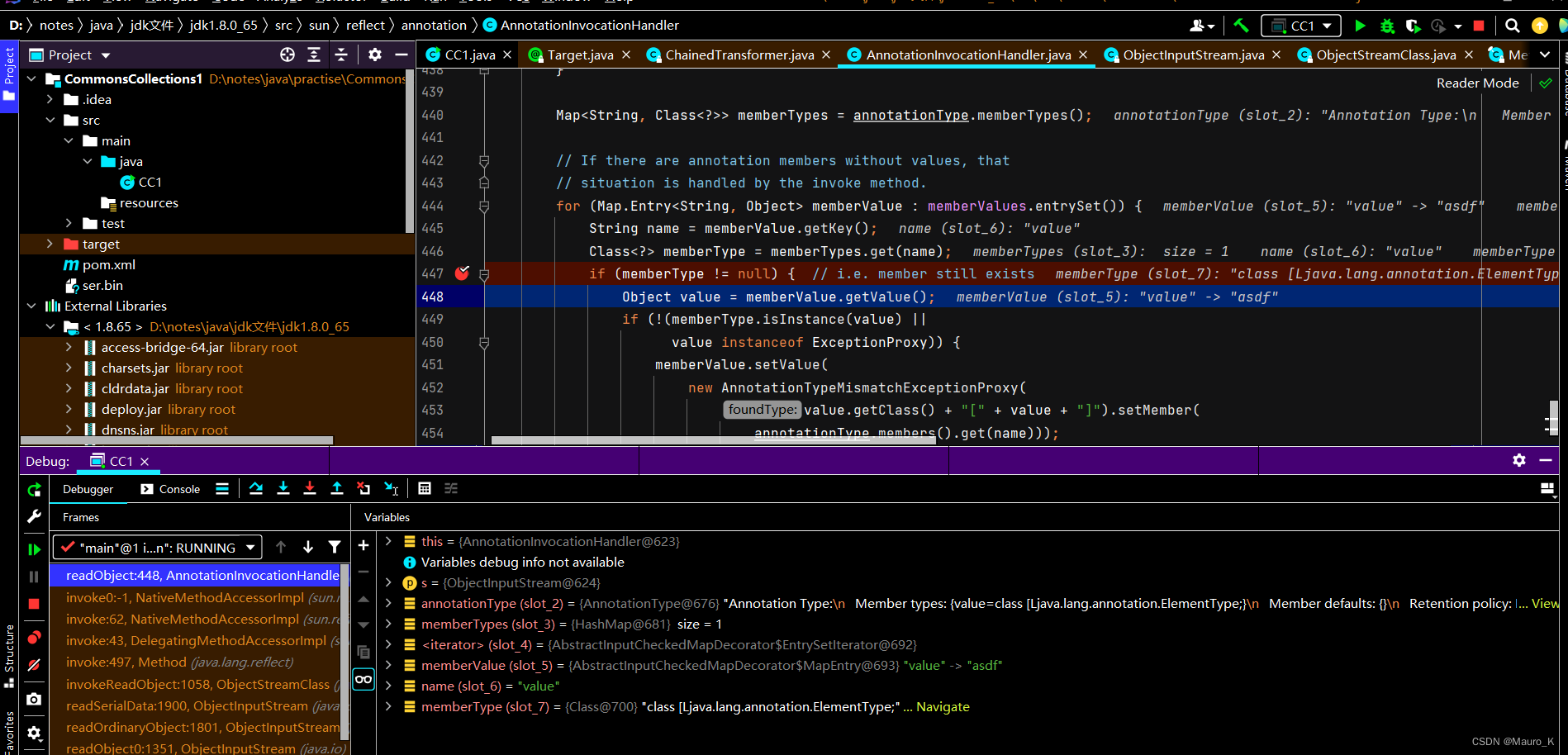This screenshot has width=1568, height=755.
Task: Stop the process with the top red square
Action: 1479,26
